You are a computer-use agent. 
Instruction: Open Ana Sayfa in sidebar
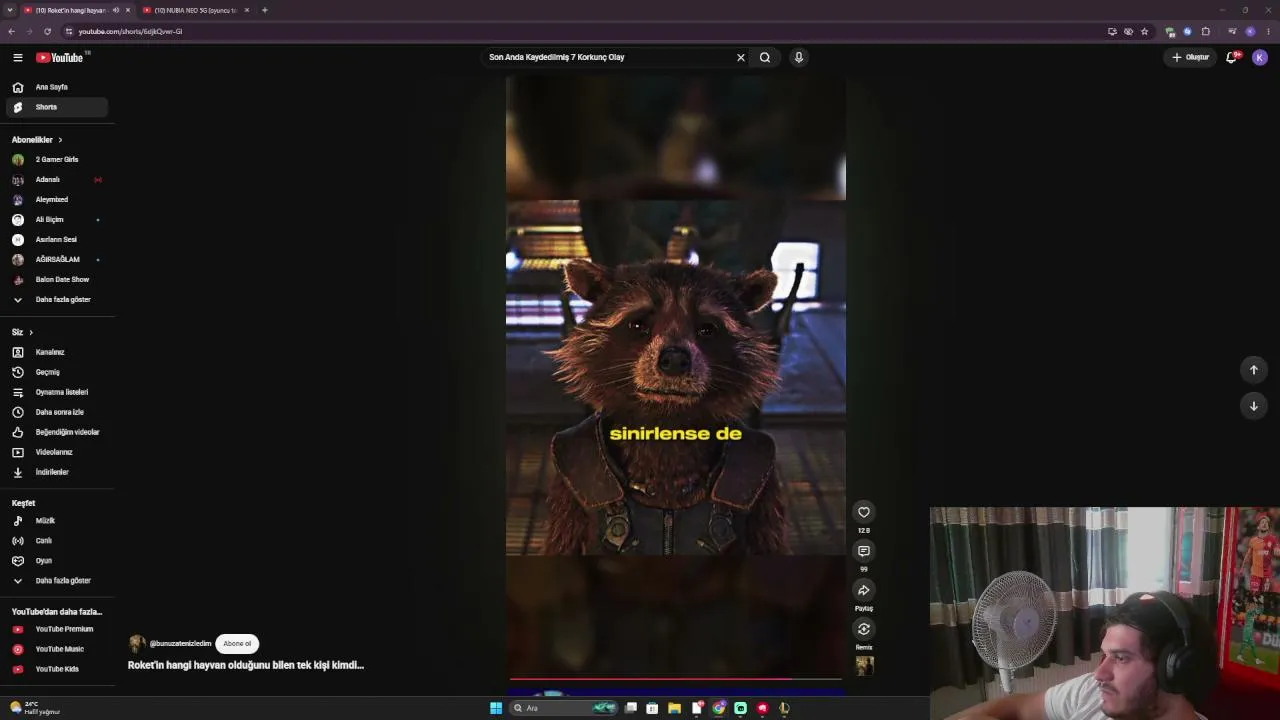click(56, 87)
